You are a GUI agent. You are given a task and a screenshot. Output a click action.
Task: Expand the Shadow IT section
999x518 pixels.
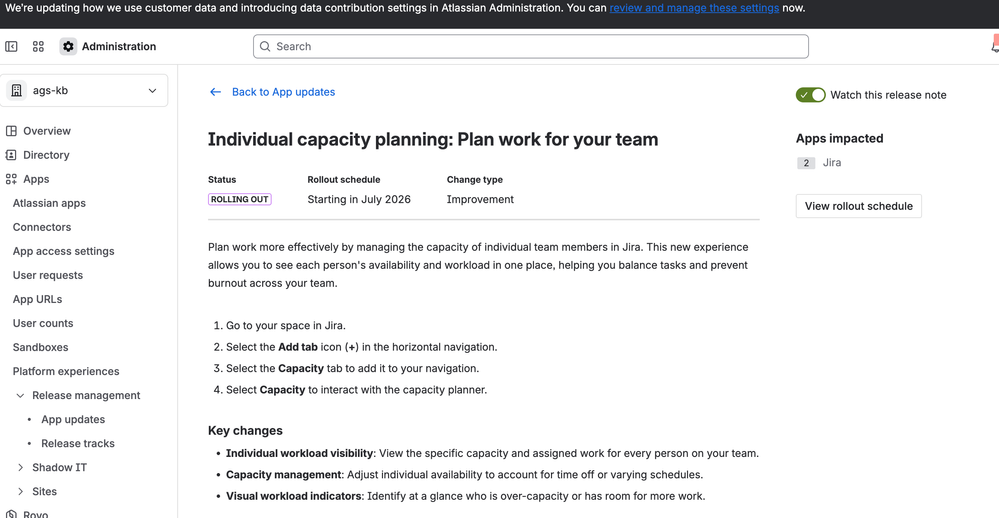20,468
